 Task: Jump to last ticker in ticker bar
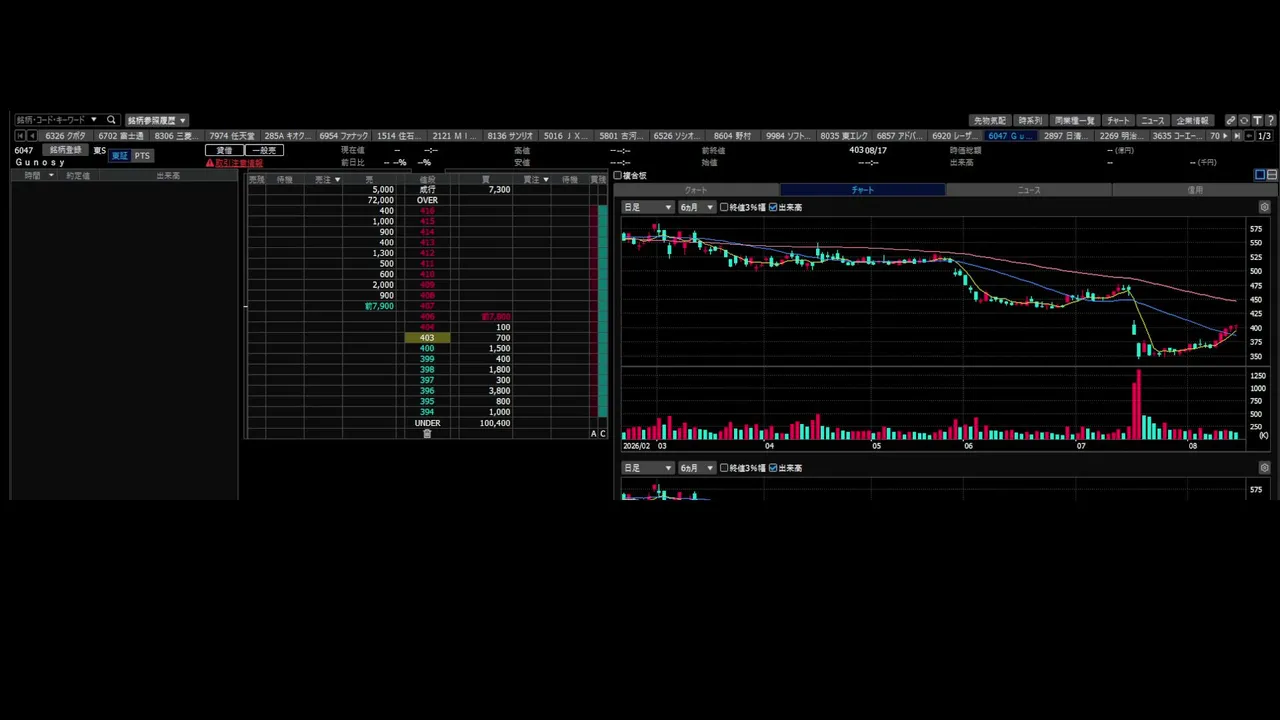click(1237, 136)
